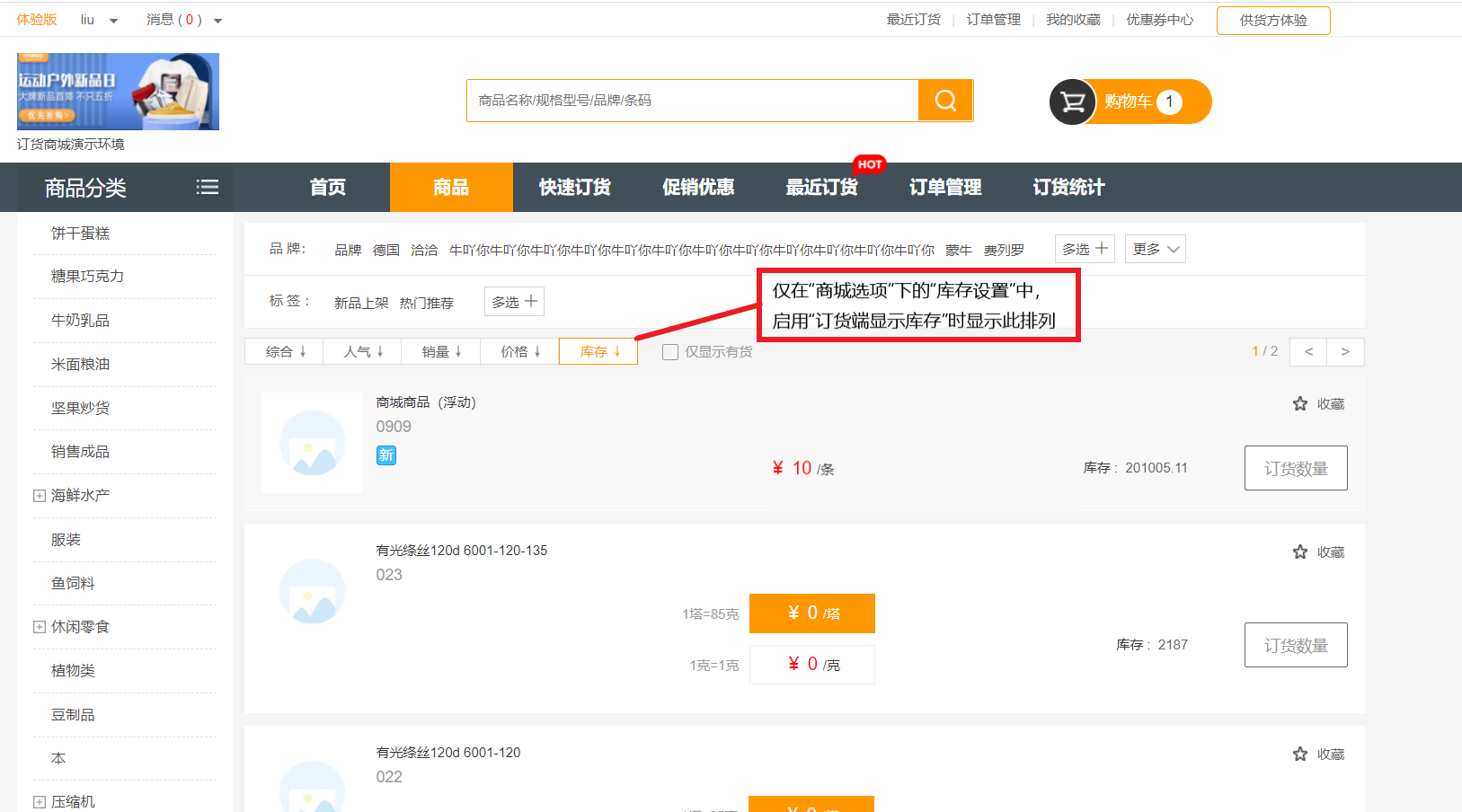
Task: Expand the 海鲜水产 category
Action: 40,496
